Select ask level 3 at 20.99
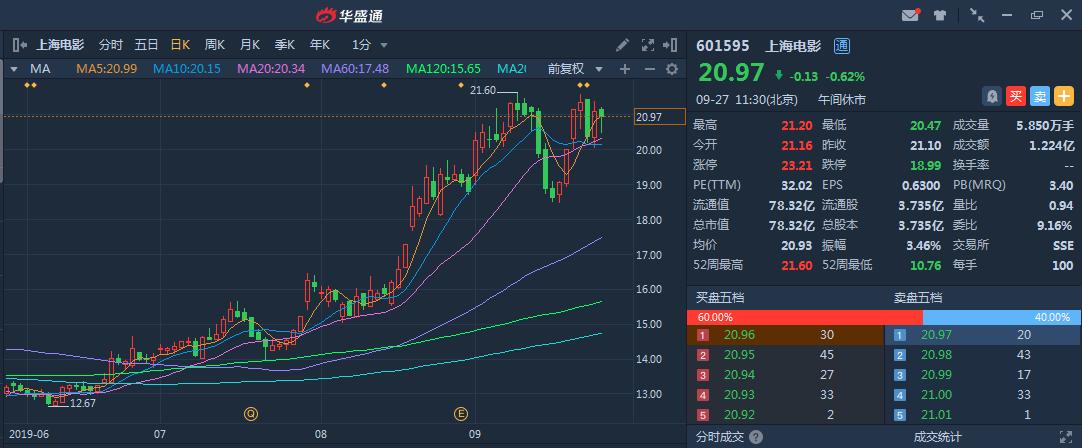 click(x=983, y=376)
